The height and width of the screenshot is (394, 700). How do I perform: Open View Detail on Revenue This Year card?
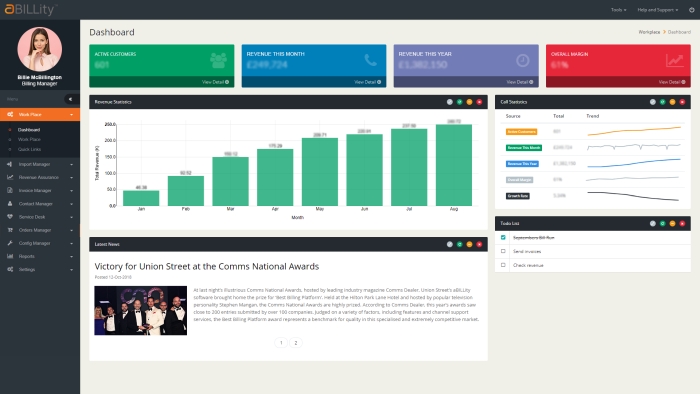tap(520, 82)
